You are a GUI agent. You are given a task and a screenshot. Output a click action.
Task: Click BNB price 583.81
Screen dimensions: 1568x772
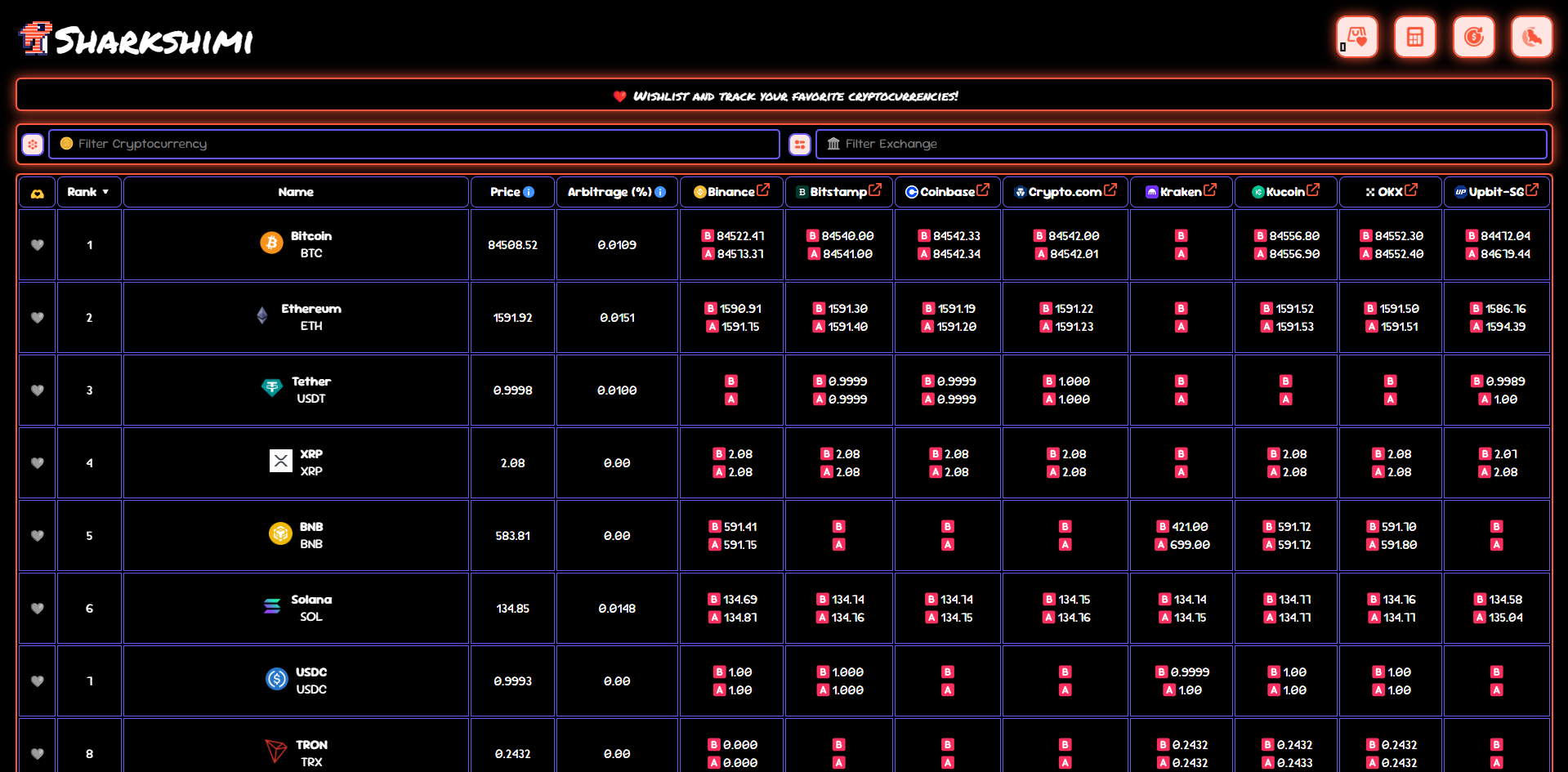click(512, 536)
